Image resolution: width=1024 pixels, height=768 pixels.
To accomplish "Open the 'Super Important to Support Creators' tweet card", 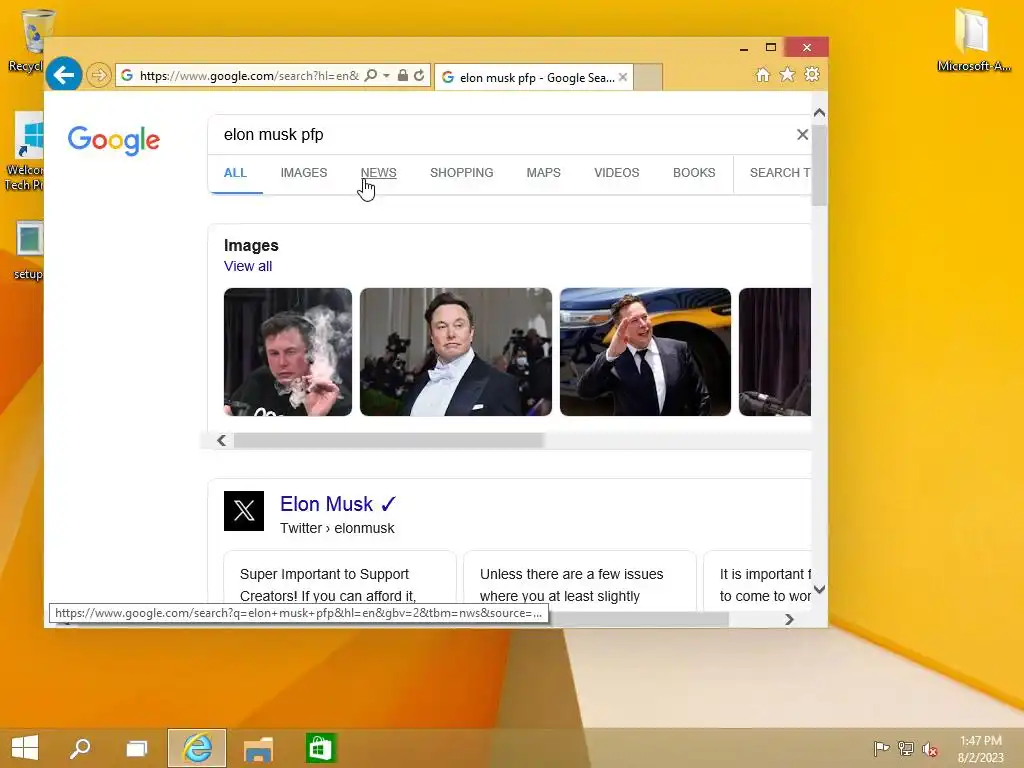I will pyautogui.click(x=340, y=581).
